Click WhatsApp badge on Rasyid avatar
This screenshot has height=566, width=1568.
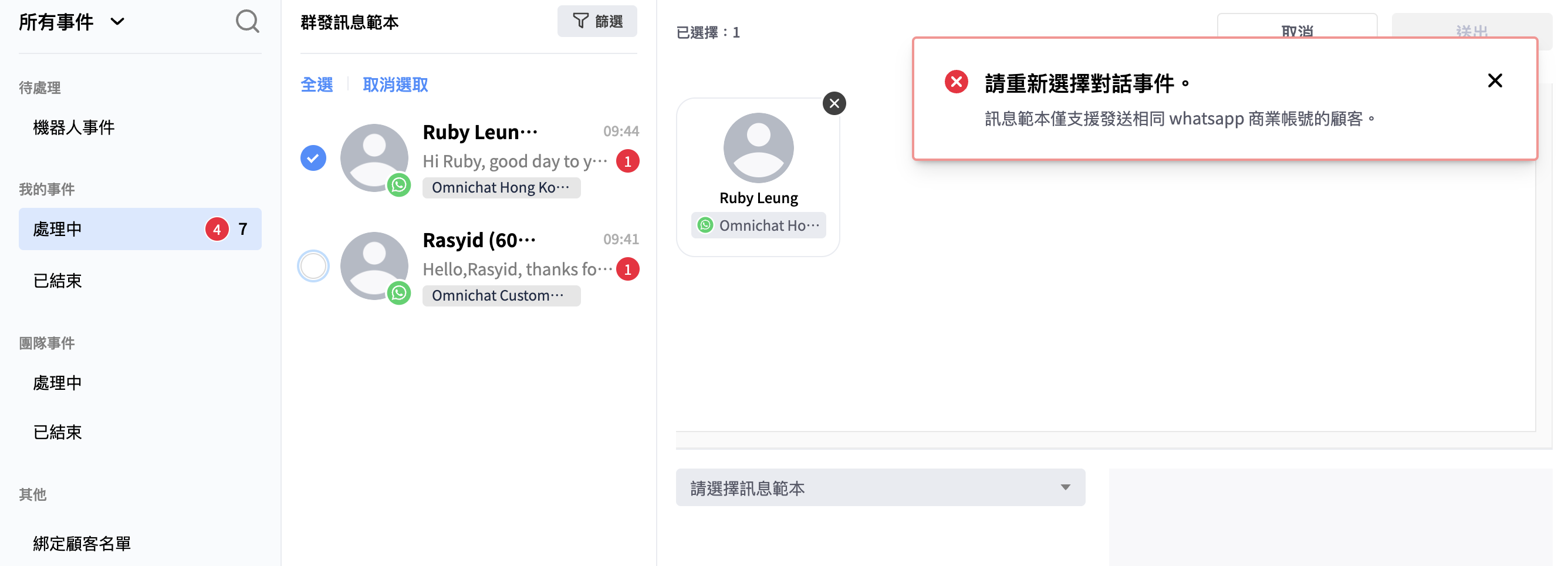point(398,293)
